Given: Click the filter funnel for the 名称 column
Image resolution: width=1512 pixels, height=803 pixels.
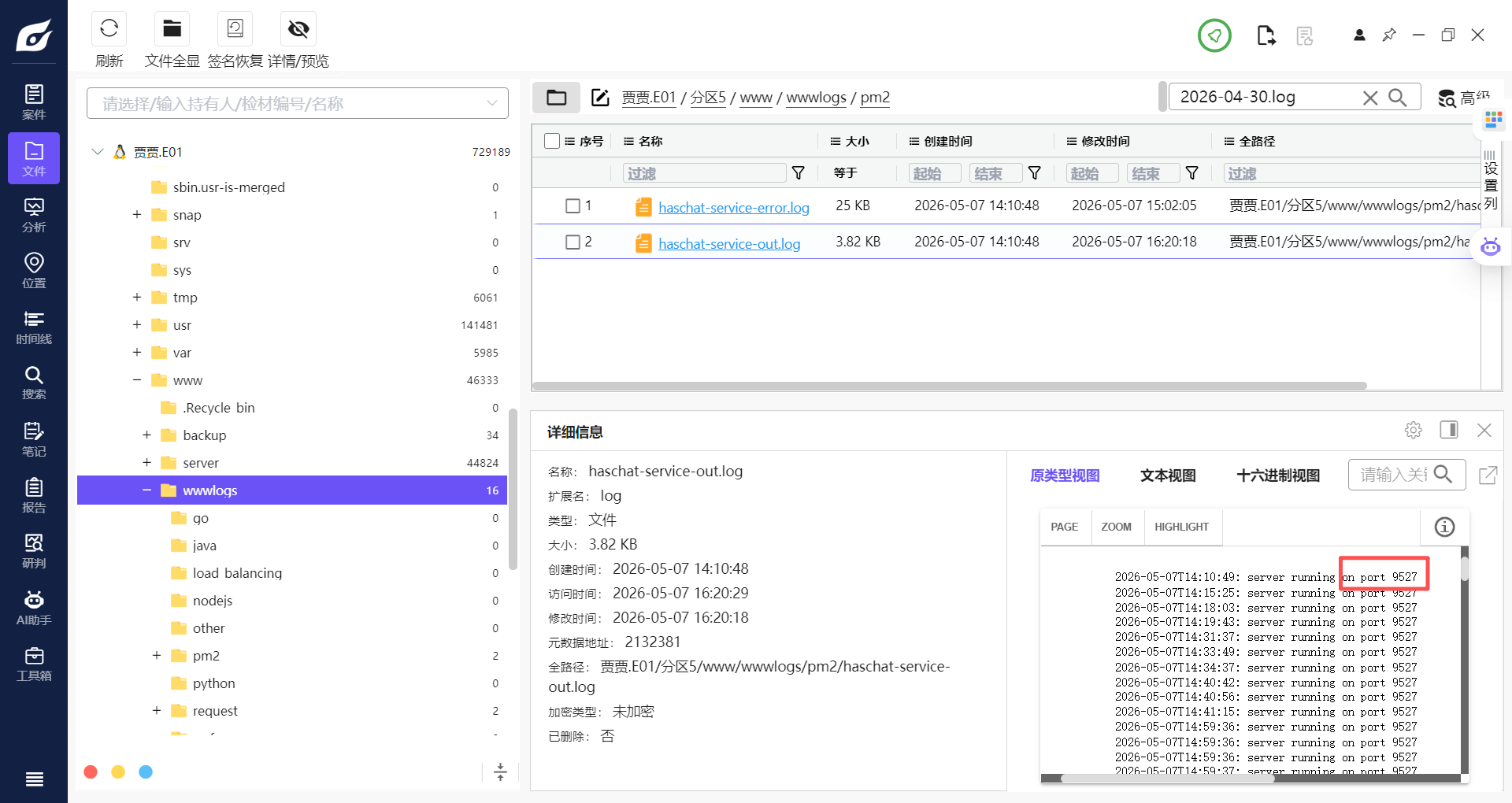Looking at the screenshot, I should [799, 173].
